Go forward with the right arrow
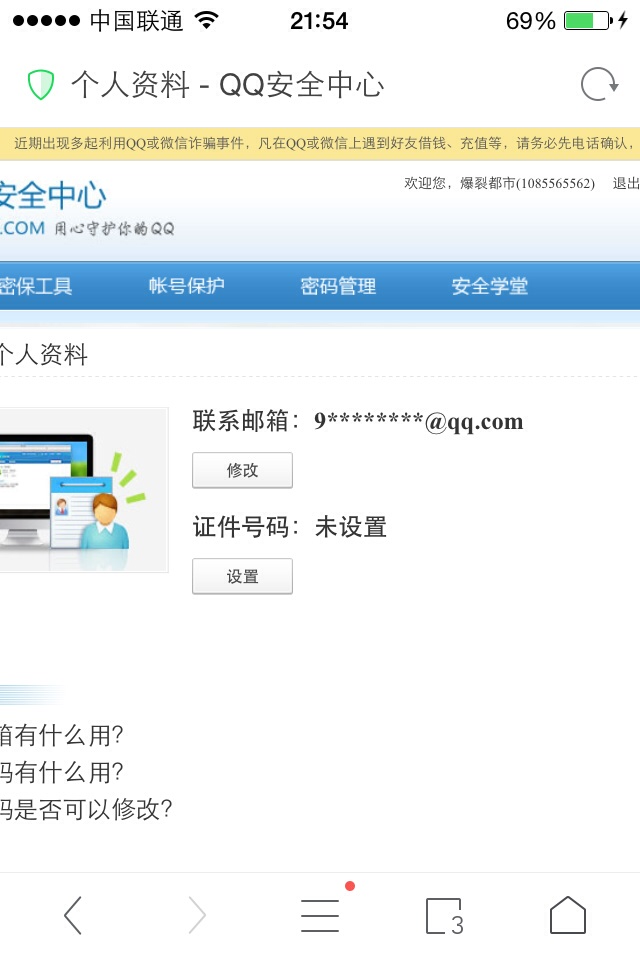640x960 pixels. (197, 915)
